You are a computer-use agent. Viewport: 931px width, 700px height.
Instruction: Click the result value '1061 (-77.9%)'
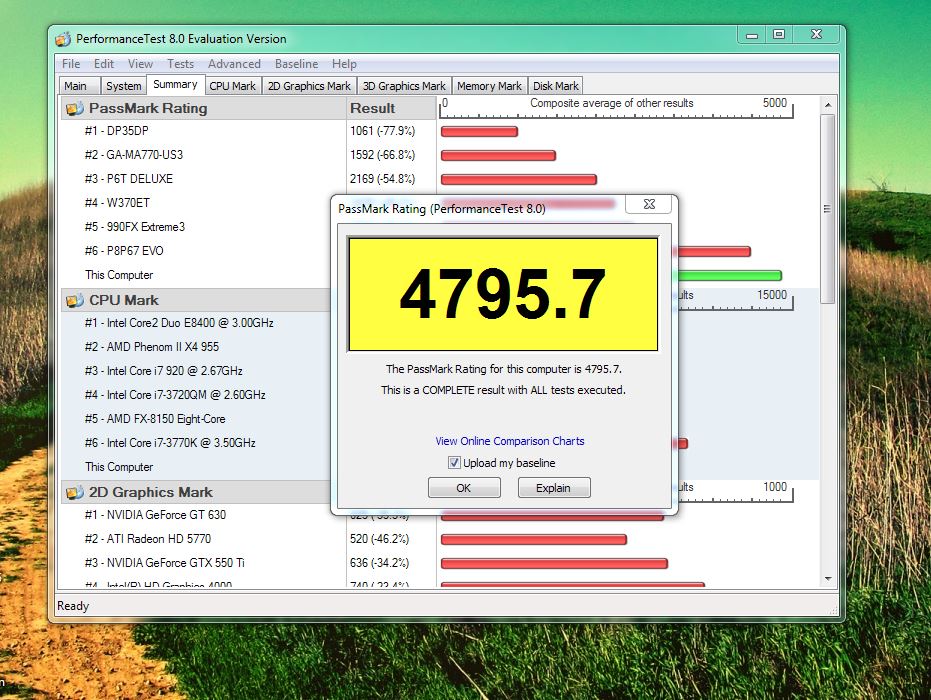(382, 131)
